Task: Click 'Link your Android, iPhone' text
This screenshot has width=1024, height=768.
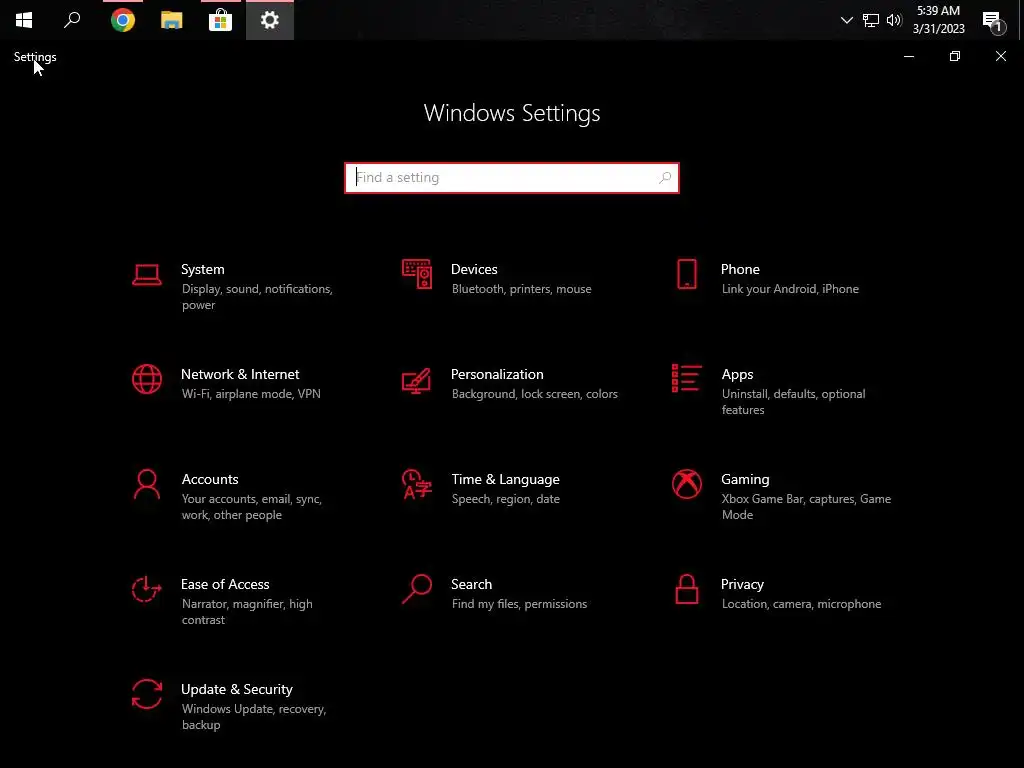Action: click(790, 289)
